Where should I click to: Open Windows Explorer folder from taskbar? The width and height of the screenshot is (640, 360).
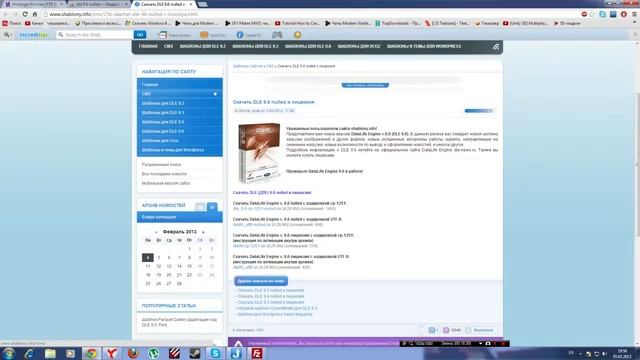pos(50,353)
